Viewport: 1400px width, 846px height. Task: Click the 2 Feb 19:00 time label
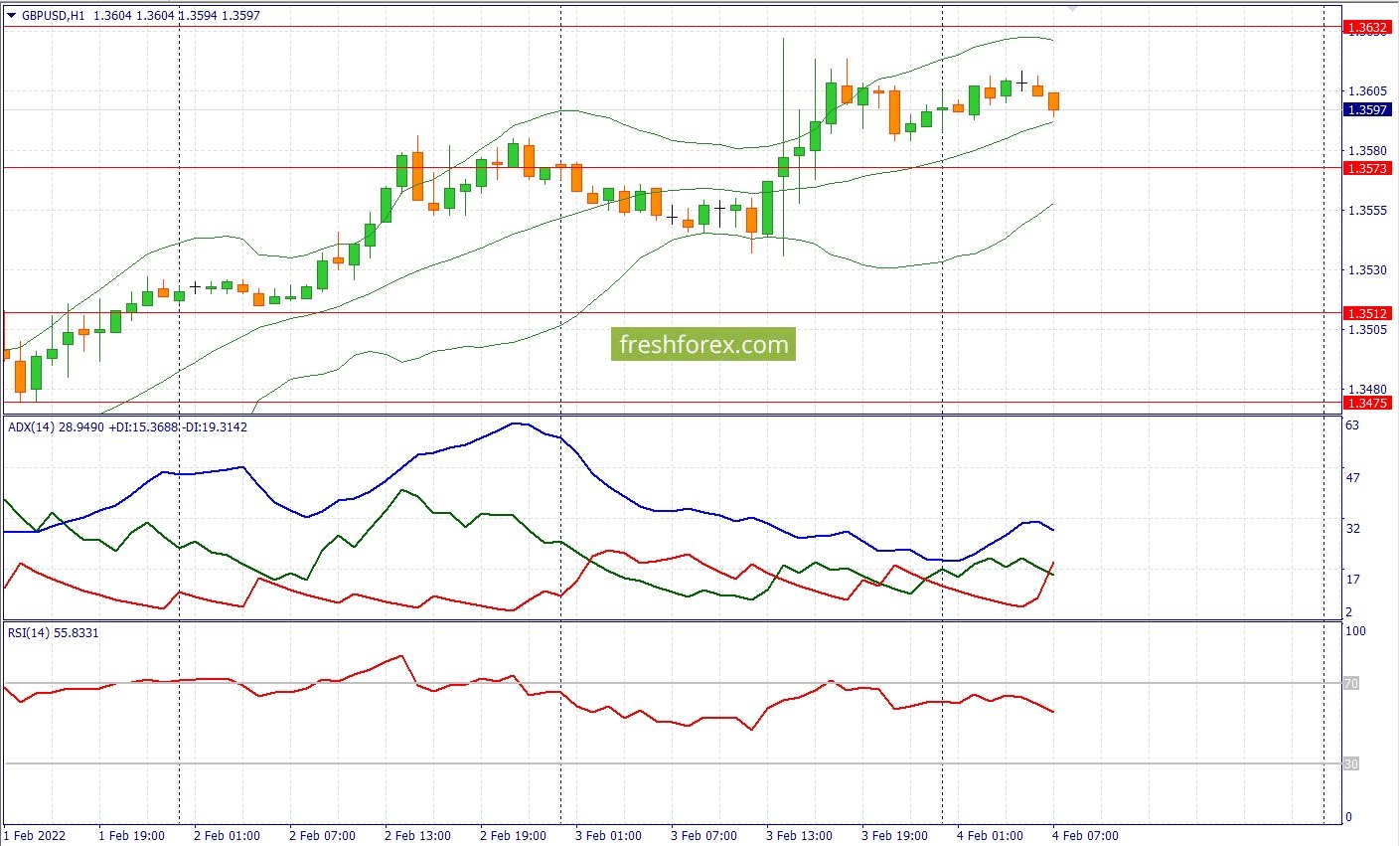pos(514,836)
